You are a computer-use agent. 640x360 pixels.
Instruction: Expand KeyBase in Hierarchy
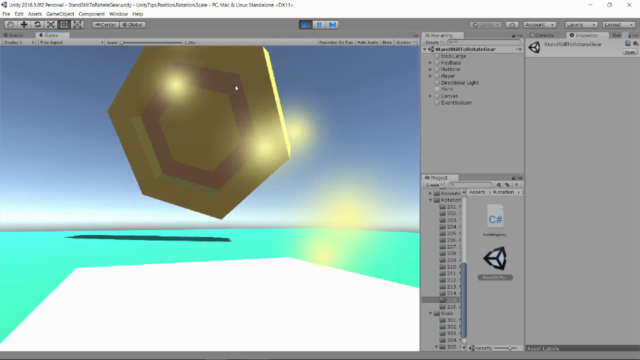(430, 63)
